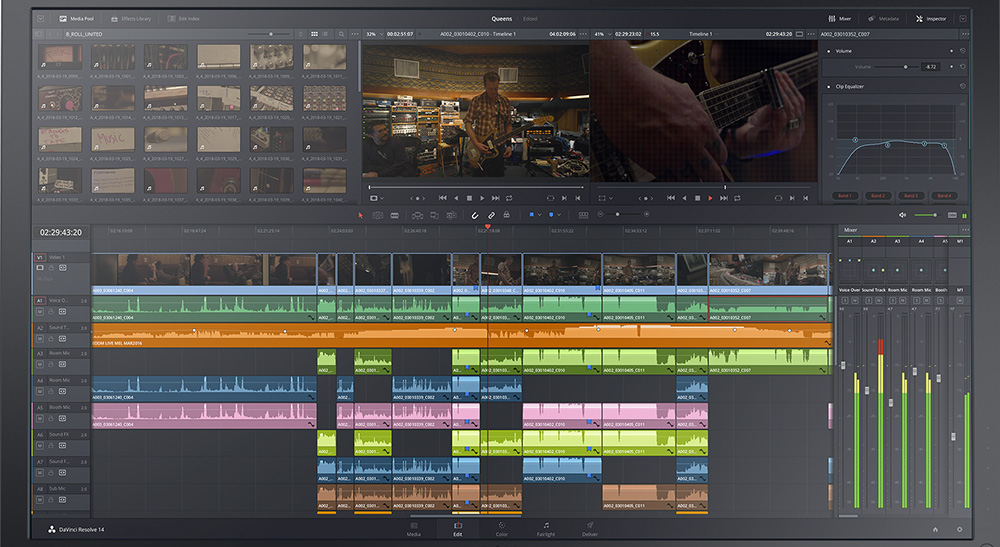Toggle the snapping magnet icon
The image size is (1000, 547).
click(475, 215)
